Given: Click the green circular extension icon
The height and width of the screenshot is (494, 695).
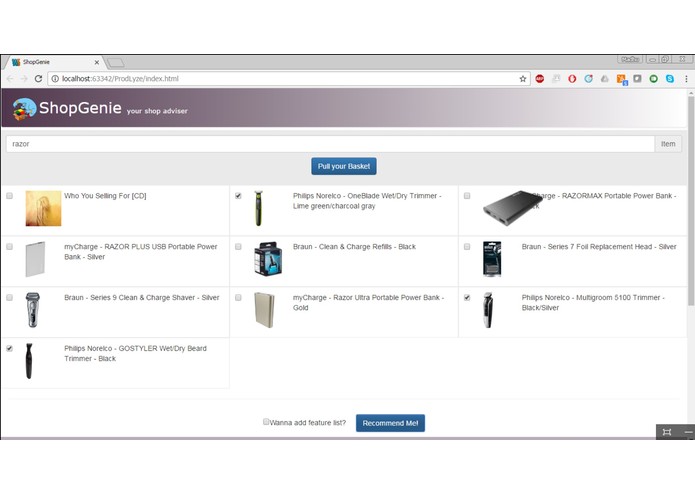Looking at the screenshot, I should pos(653,79).
